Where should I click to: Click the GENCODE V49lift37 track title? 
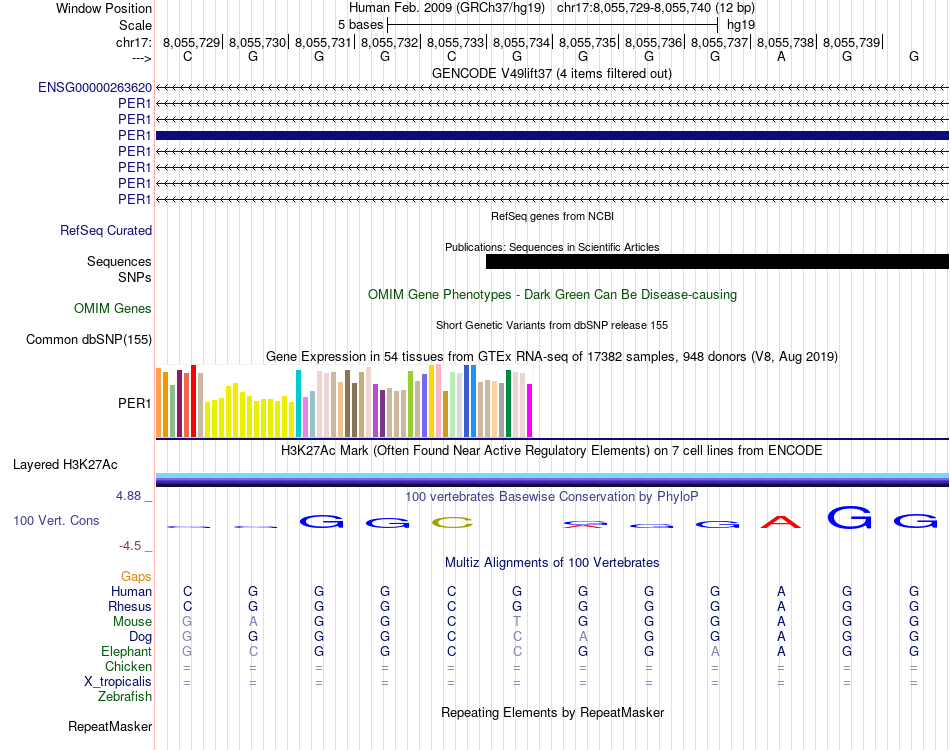click(551, 74)
